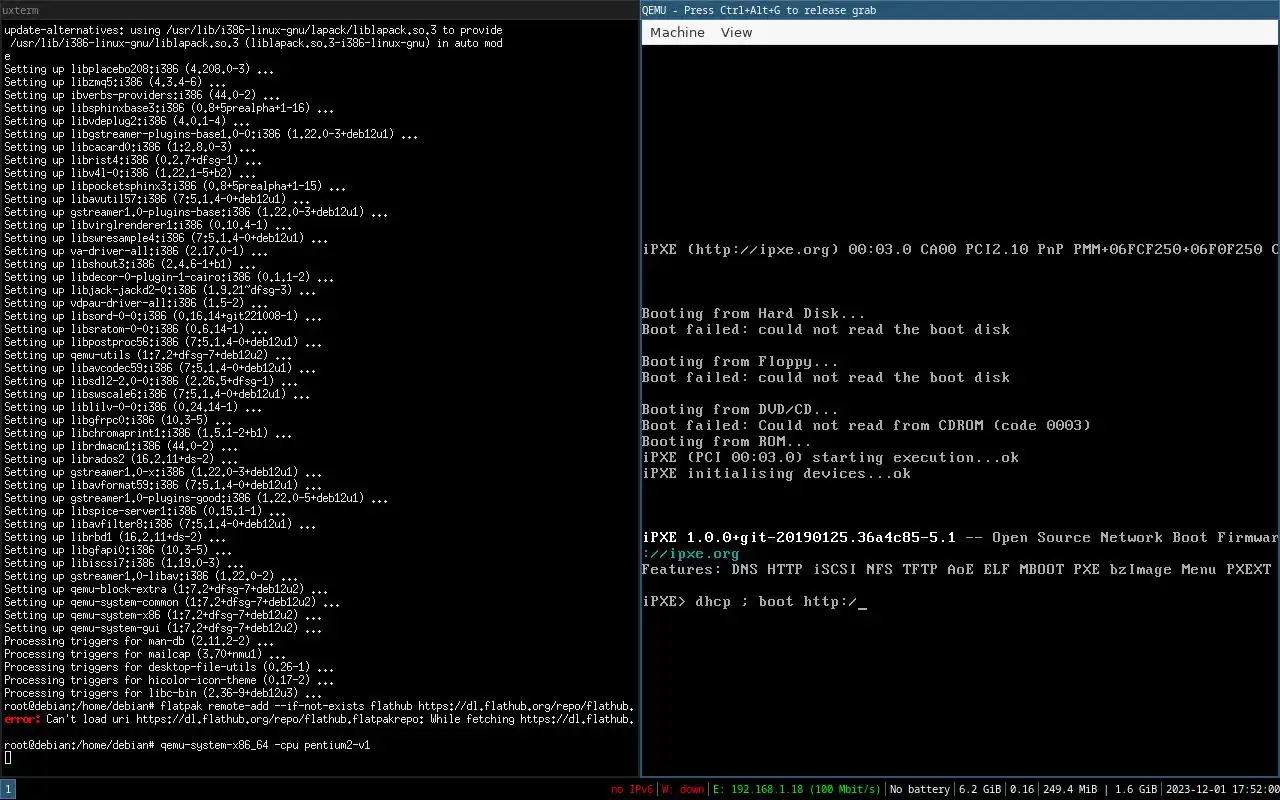Click the 'Features: DNS HTTP iSCSI' line
Viewport: 1280px width, 800px height.
(957, 569)
